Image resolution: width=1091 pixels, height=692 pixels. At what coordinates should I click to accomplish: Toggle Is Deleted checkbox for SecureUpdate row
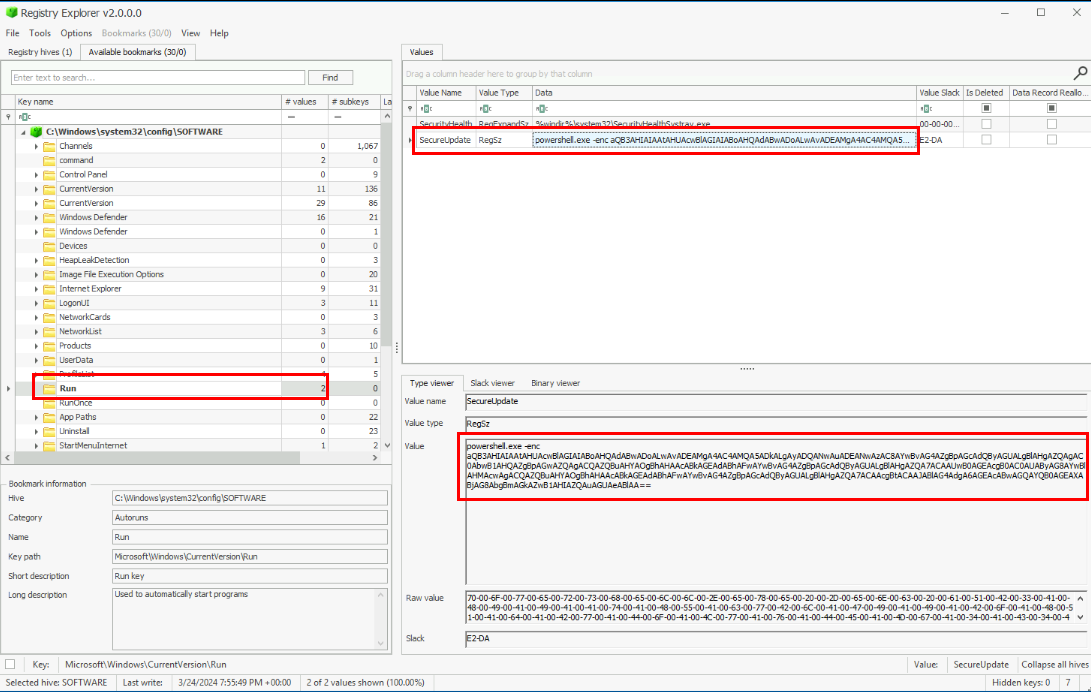pyautogui.click(x=987, y=140)
